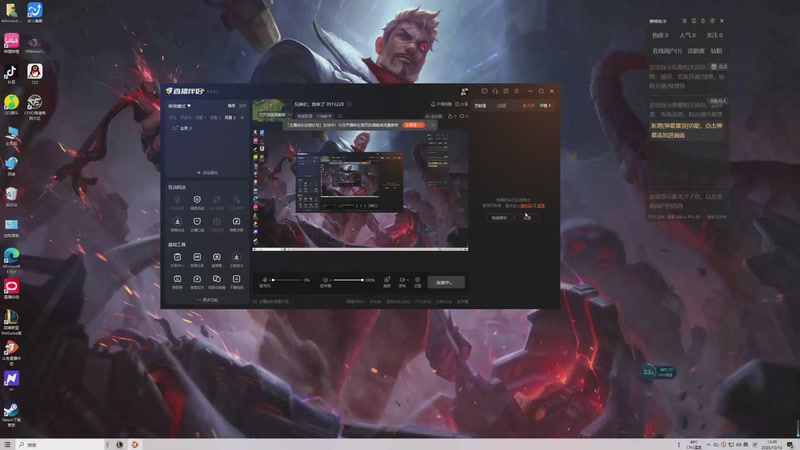800x450 pixels.
Task: Click 添加素材 to add a source
Action: click(x=207, y=172)
